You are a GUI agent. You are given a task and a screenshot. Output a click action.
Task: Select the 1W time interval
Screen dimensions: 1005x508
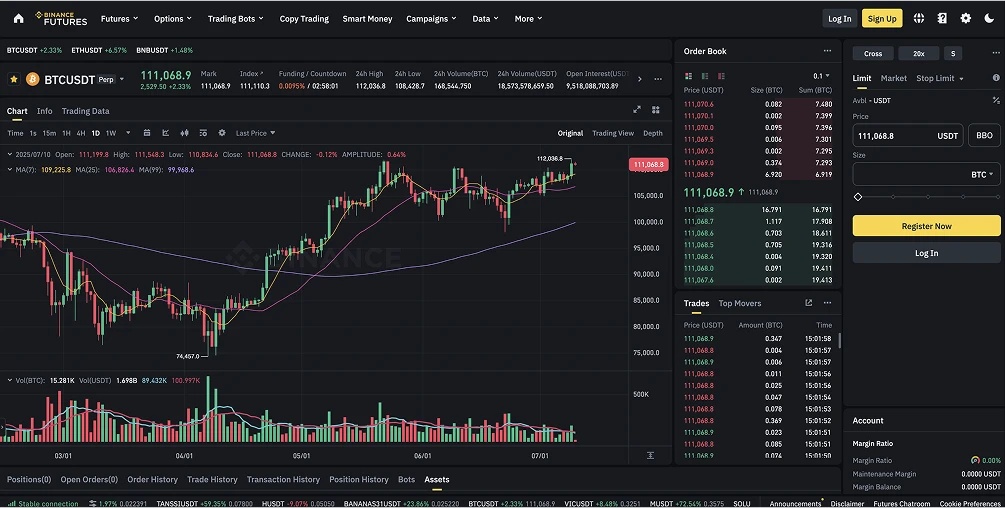[x=111, y=133]
